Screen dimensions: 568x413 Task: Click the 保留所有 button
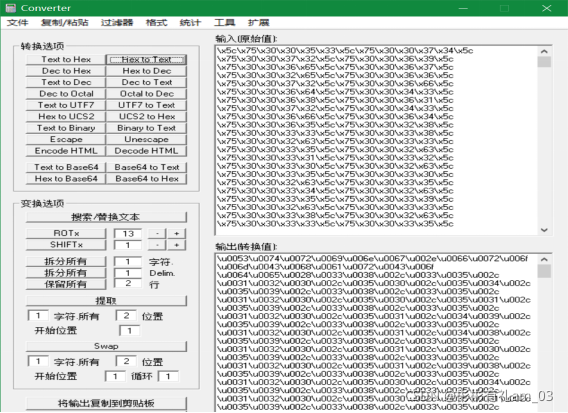66,284
